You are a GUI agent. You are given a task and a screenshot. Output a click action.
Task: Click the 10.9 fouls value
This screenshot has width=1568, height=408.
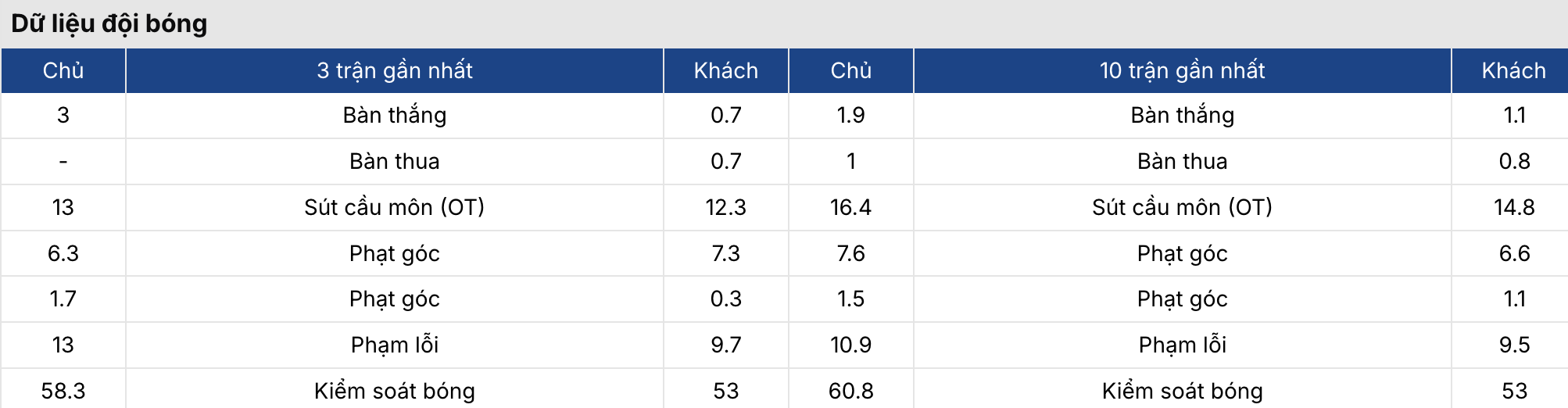click(x=850, y=345)
